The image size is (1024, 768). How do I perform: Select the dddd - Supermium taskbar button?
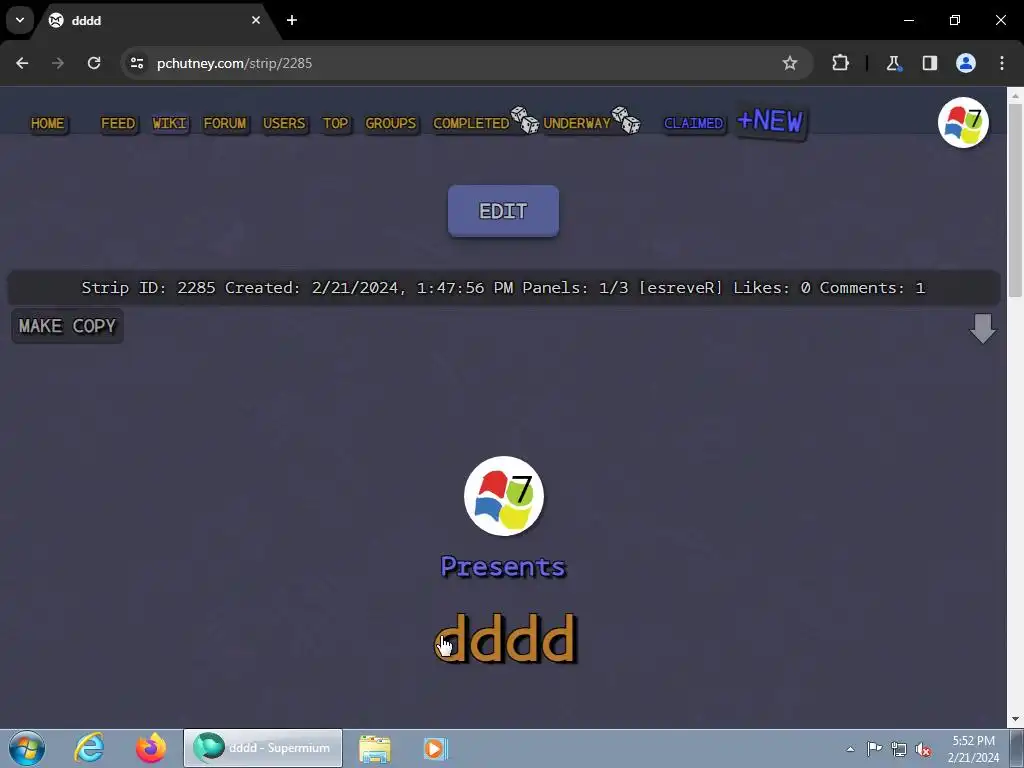pos(263,748)
